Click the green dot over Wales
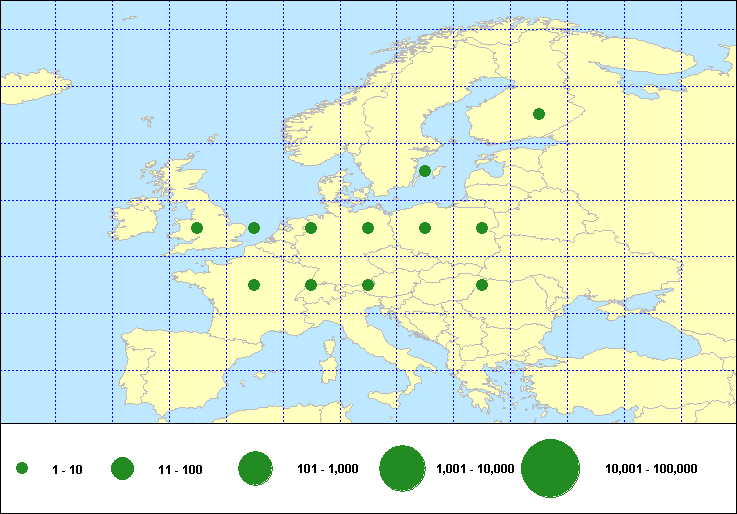The height and width of the screenshot is (514, 737). [x=197, y=228]
